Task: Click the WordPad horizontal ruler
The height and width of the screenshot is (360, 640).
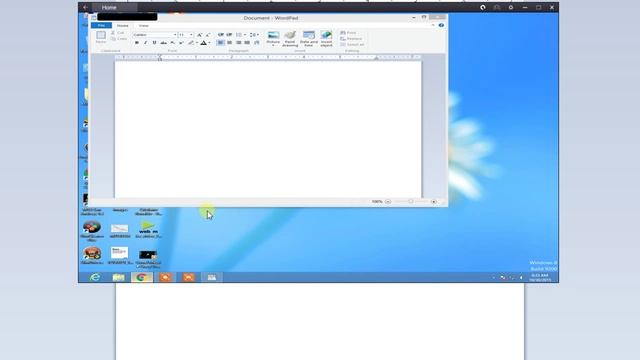Action: (x=268, y=58)
